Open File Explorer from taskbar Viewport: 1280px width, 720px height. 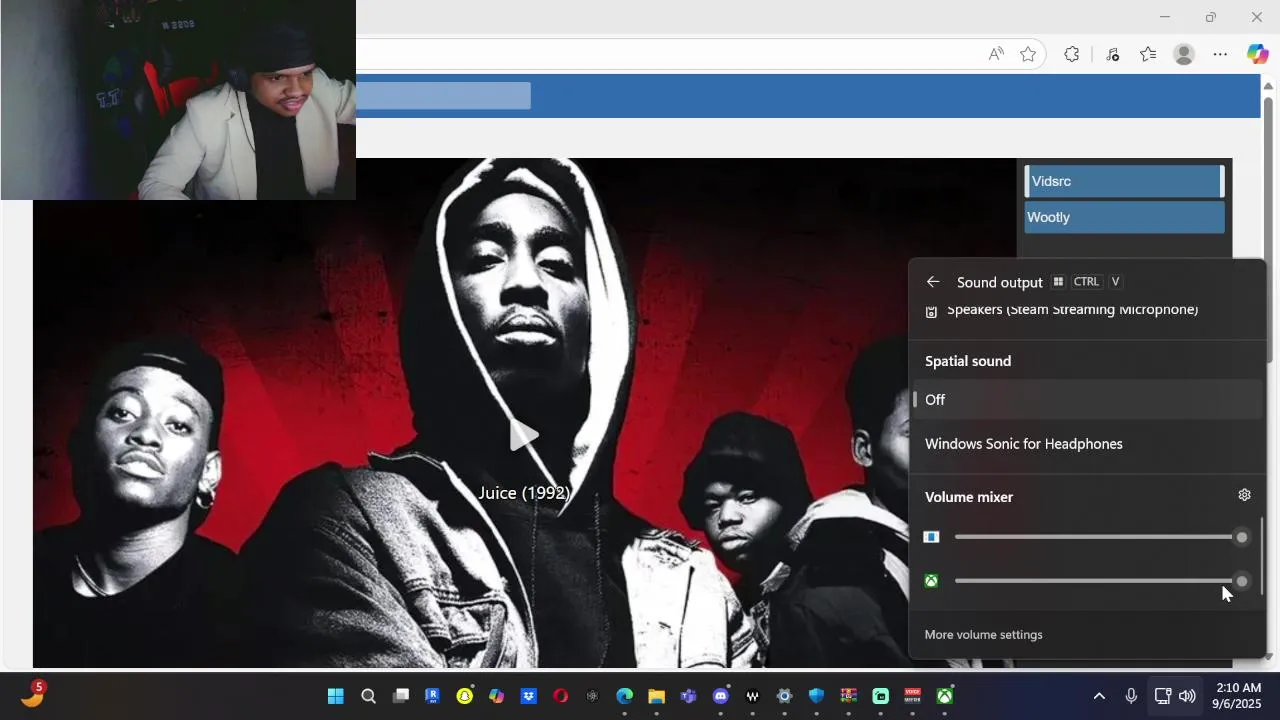tap(656, 696)
